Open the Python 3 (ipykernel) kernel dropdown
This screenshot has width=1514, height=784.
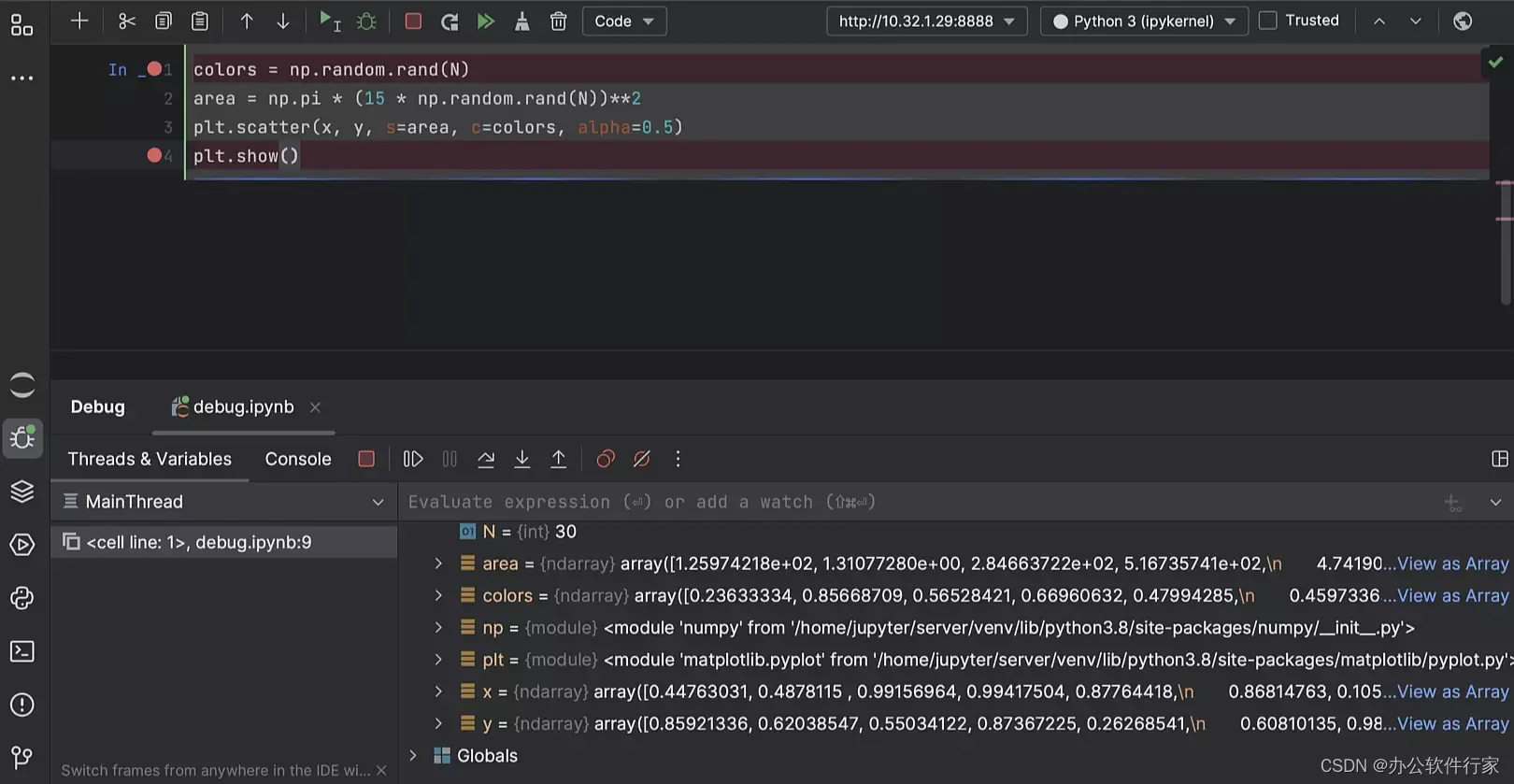(1144, 21)
